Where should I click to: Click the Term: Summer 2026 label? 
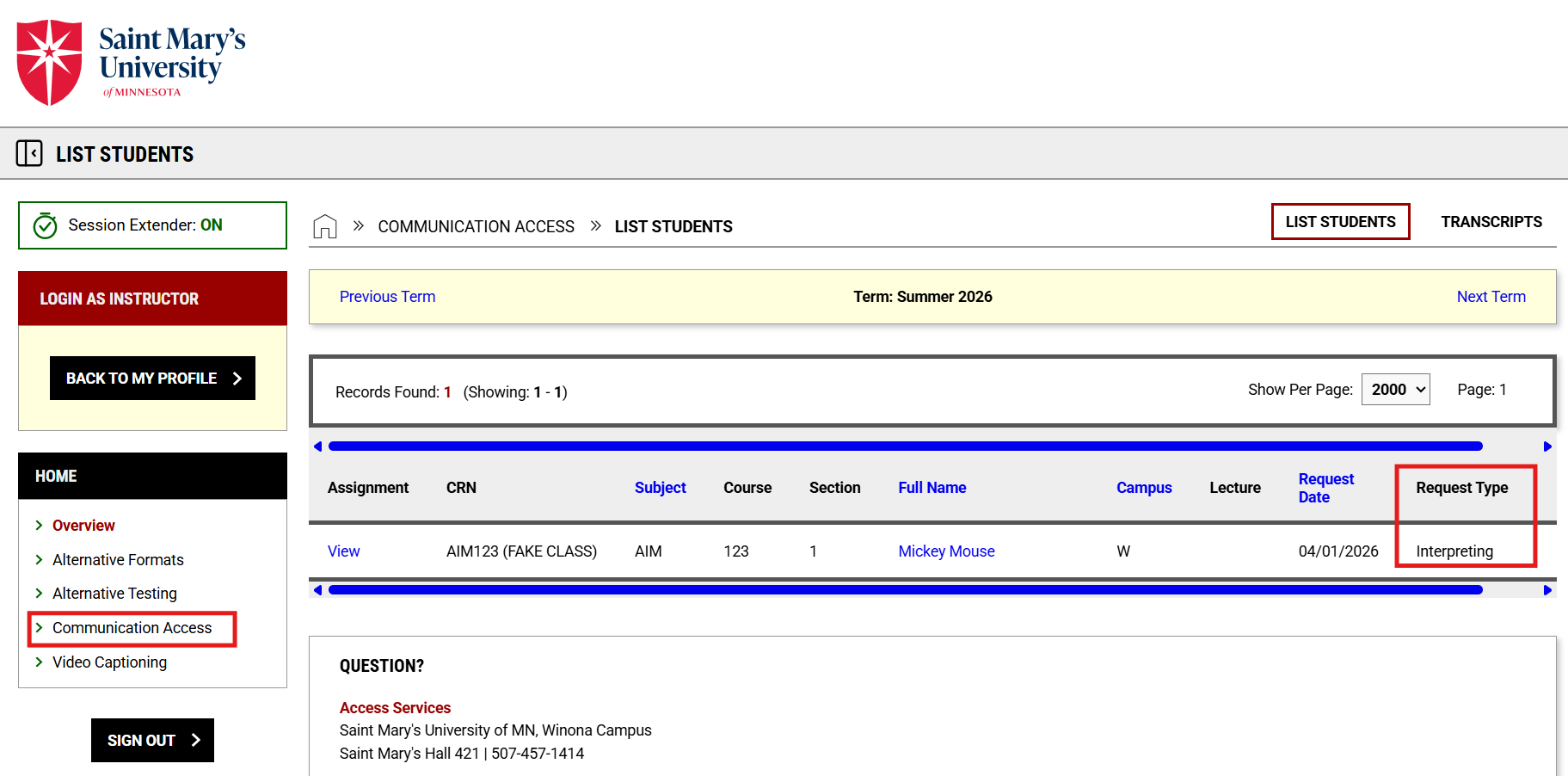tap(923, 297)
